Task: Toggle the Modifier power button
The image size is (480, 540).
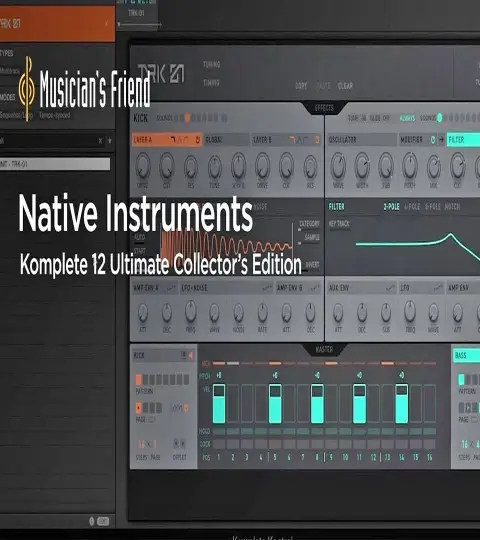Action: (x=432, y=139)
